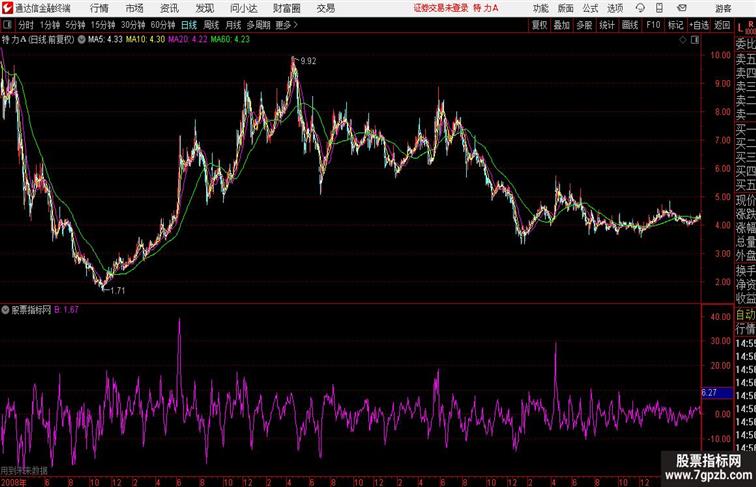Switch to the 分时 period tab

(x=26, y=25)
